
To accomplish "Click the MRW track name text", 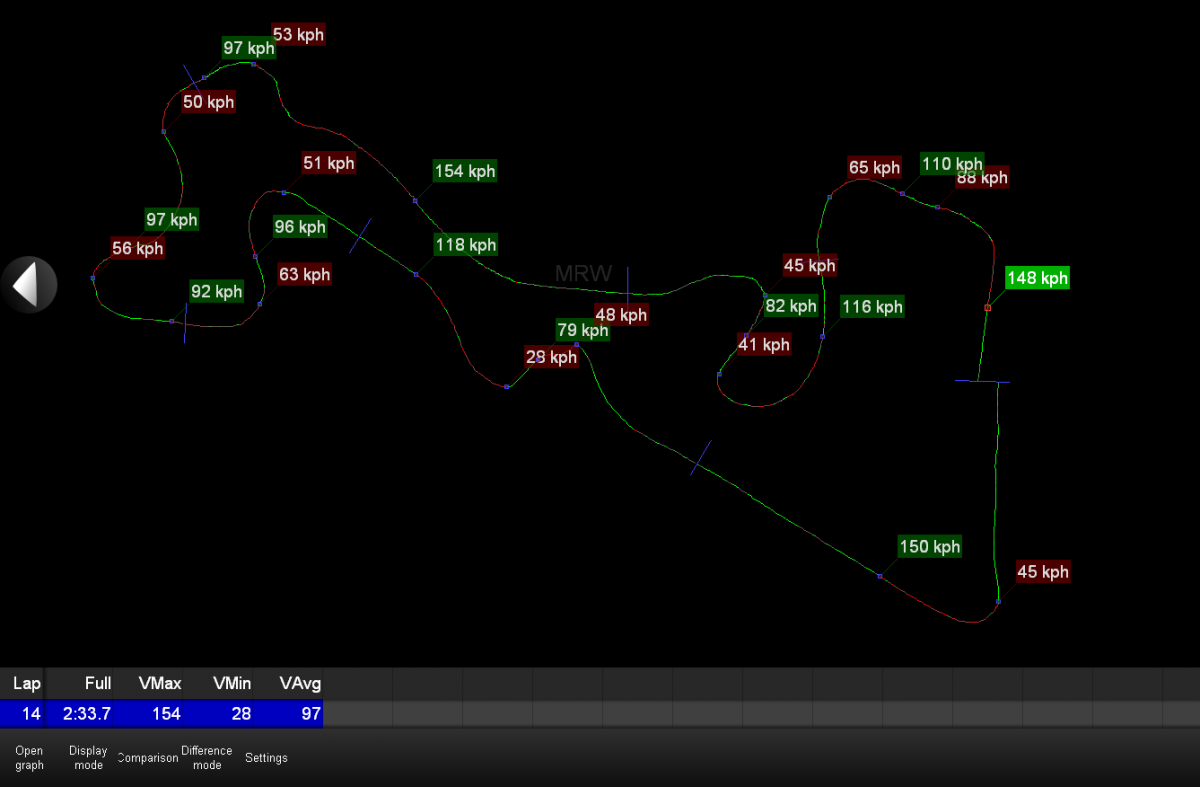I will (x=584, y=274).
